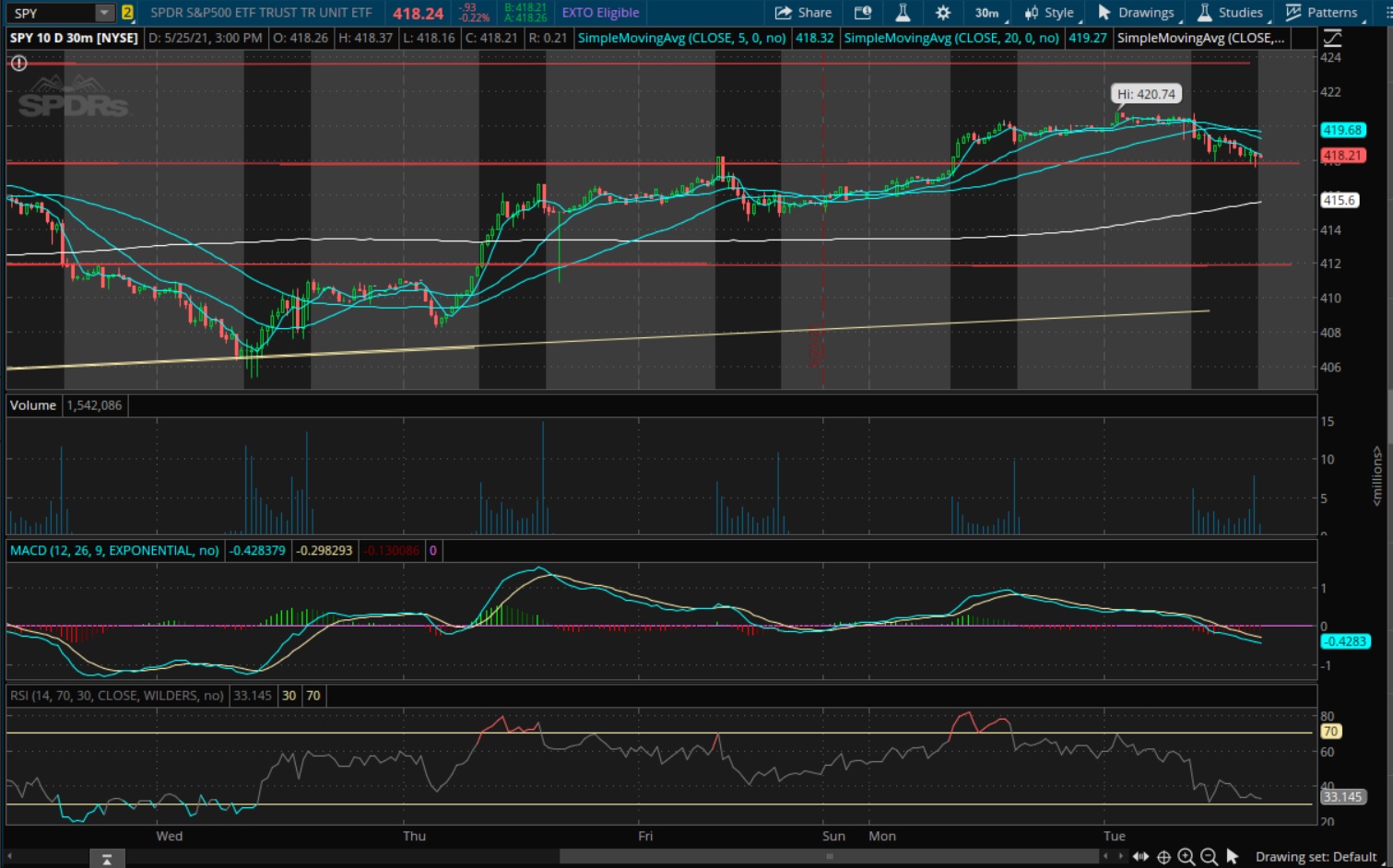This screenshot has height=868, width=1393.
Task: Click SMA 20 value 419.27
Action: click(1088, 38)
